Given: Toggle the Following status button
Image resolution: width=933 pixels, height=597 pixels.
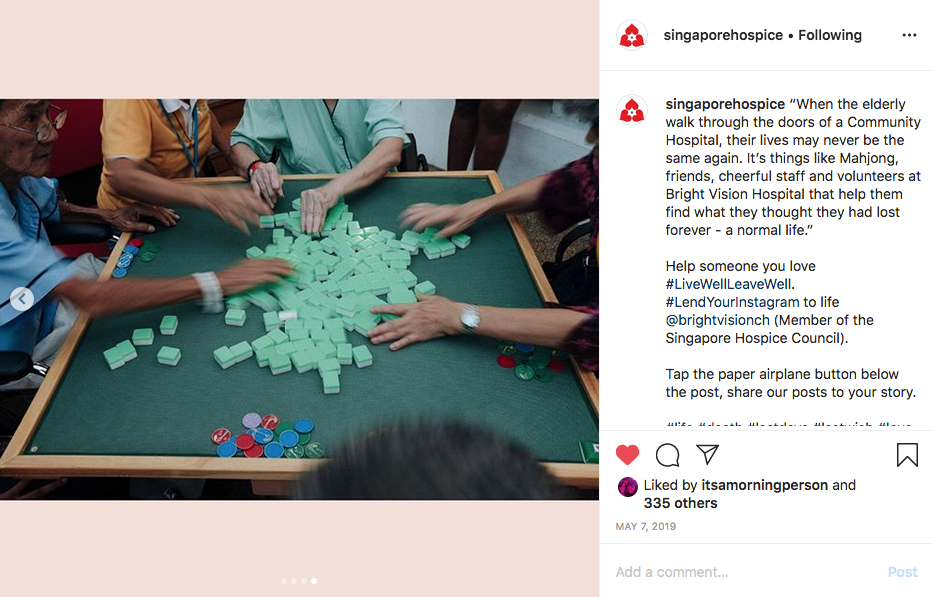Looking at the screenshot, I should (x=829, y=35).
